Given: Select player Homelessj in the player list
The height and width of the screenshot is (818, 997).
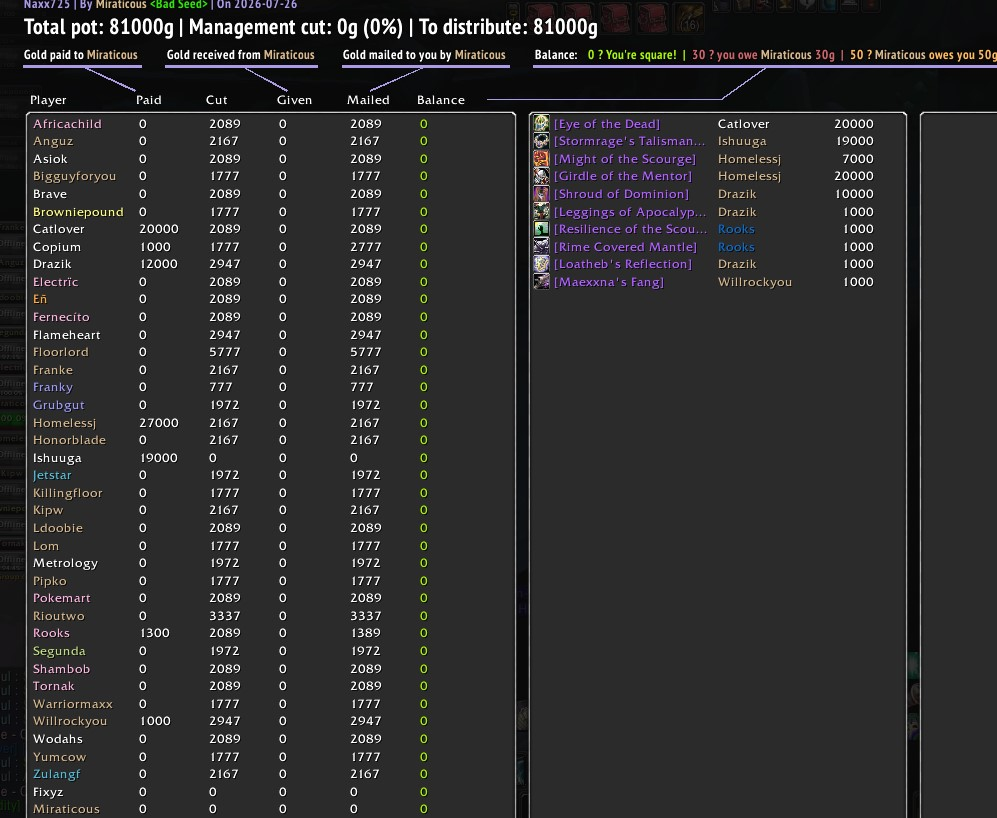Looking at the screenshot, I should click(64, 422).
